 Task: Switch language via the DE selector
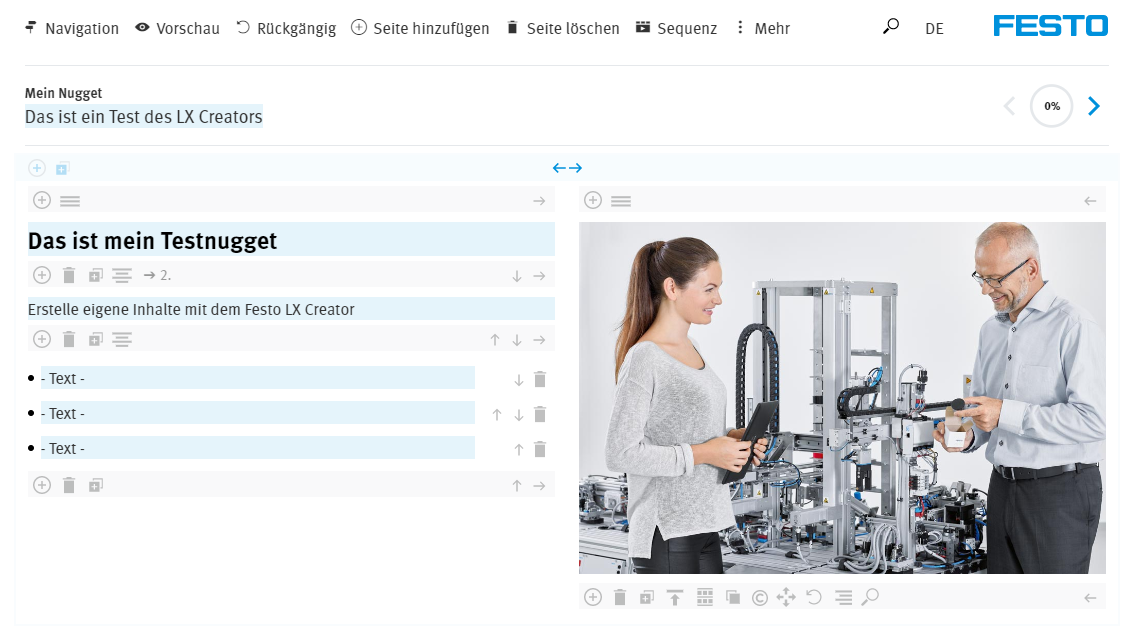point(934,28)
